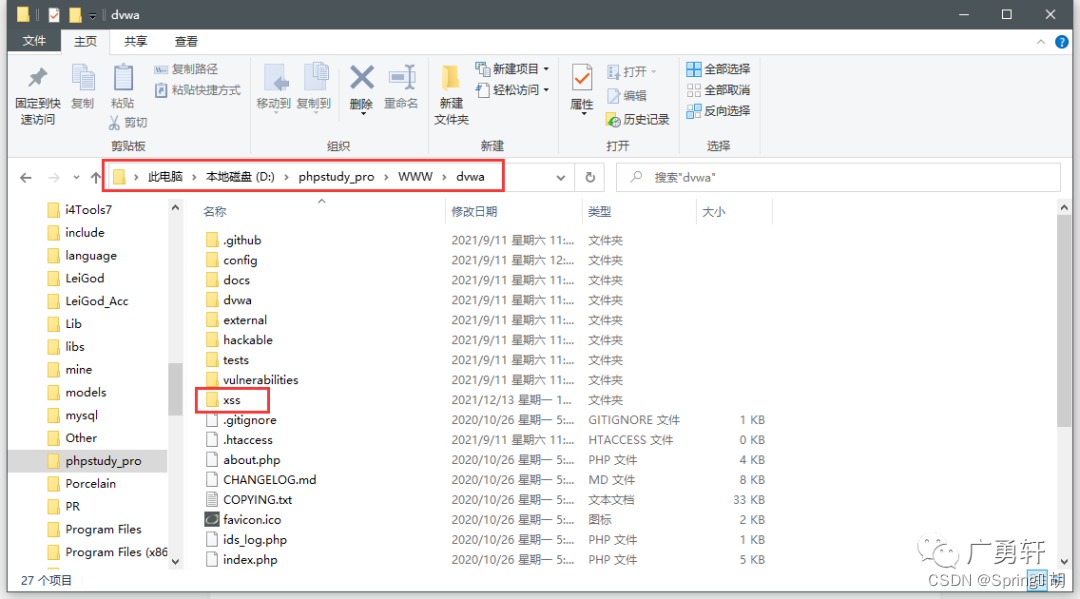Switch to the View (查看) tab
The height and width of the screenshot is (599, 1080).
click(x=186, y=42)
